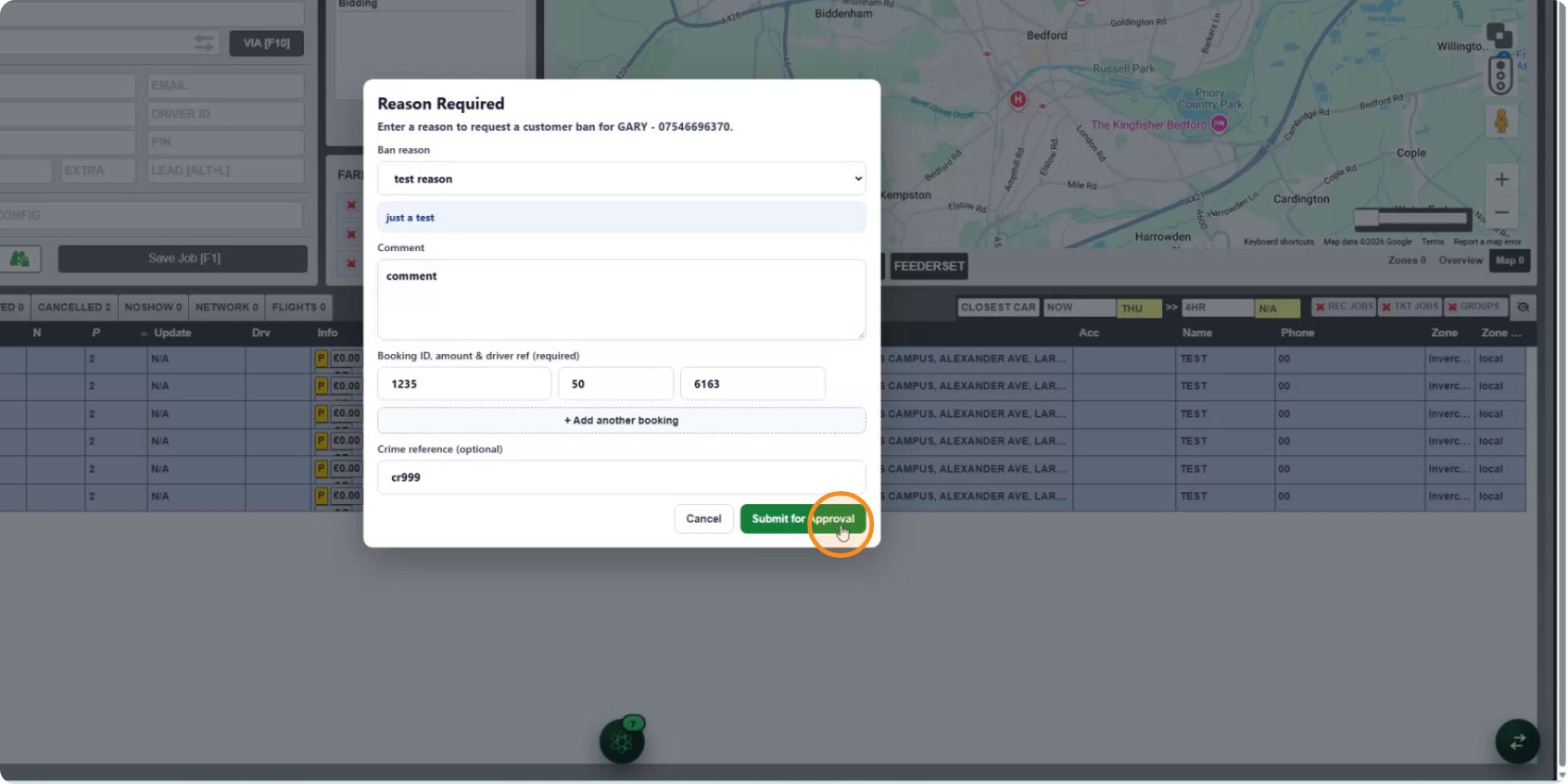1568x784 pixels.
Task: Click the swap addresses arrows icon
Action: 204,44
